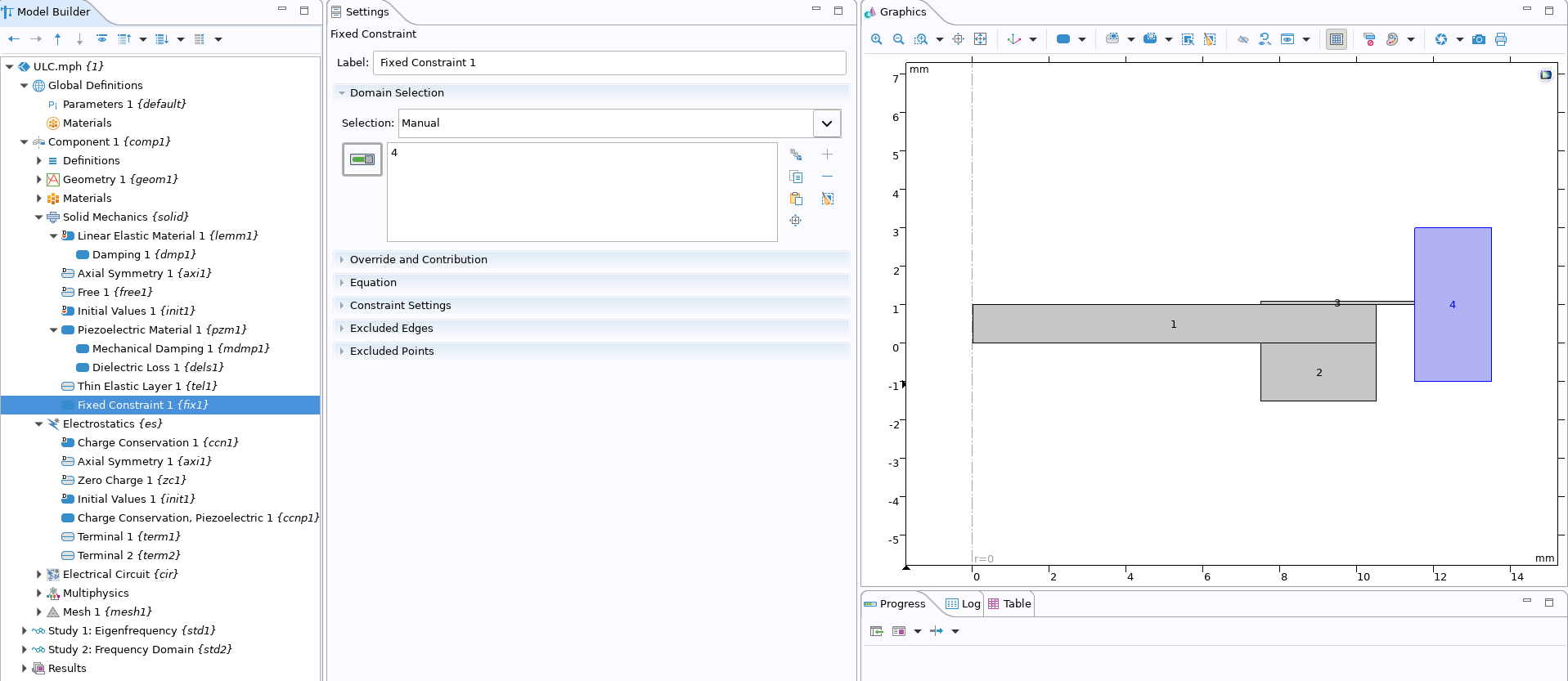Toggle the grid display button in Graphics
Viewport: 1568px width, 681px height.
1336,39
